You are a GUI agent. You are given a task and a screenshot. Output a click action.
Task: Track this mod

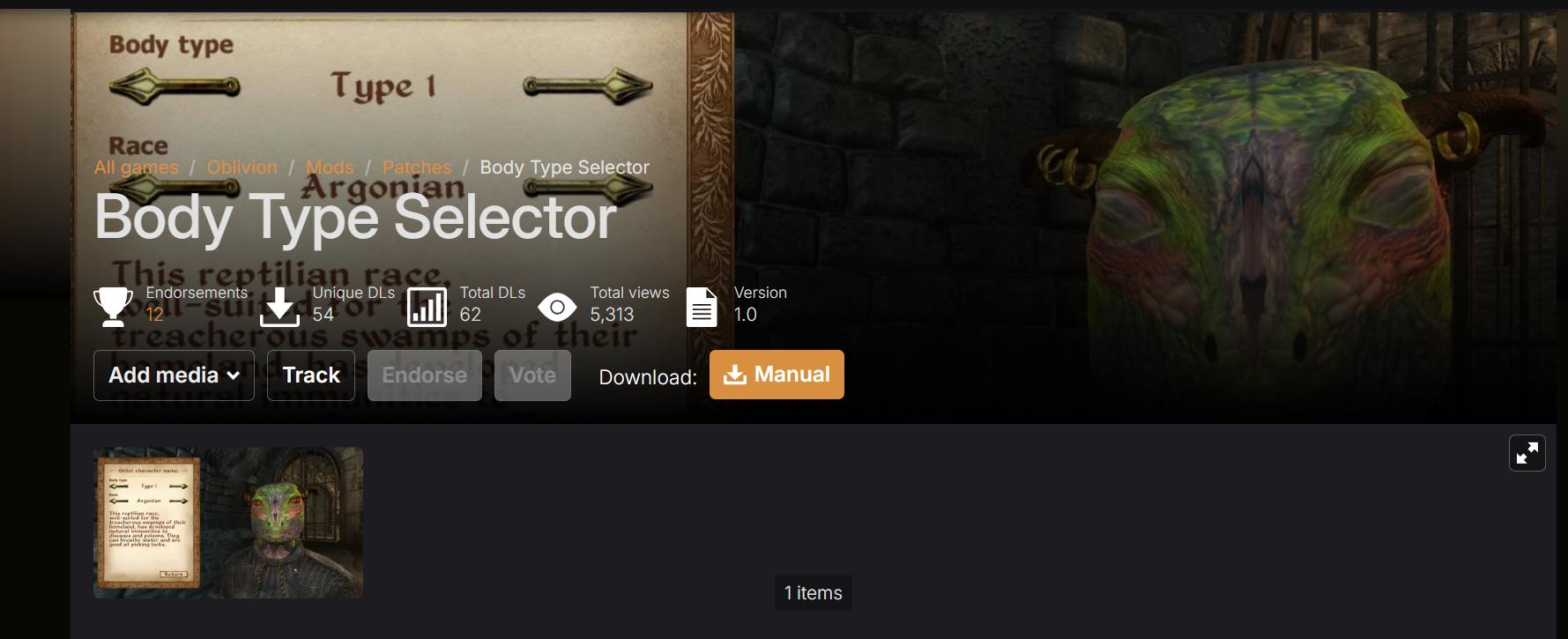point(311,375)
